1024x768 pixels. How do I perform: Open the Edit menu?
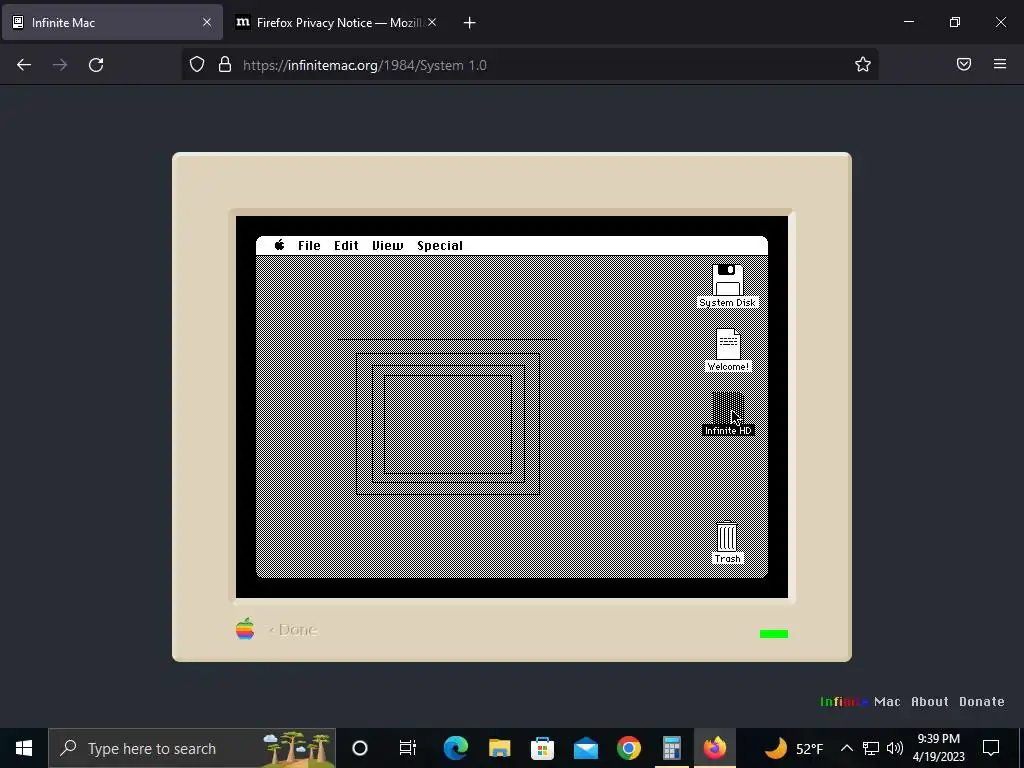pyautogui.click(x=346, y=246)
